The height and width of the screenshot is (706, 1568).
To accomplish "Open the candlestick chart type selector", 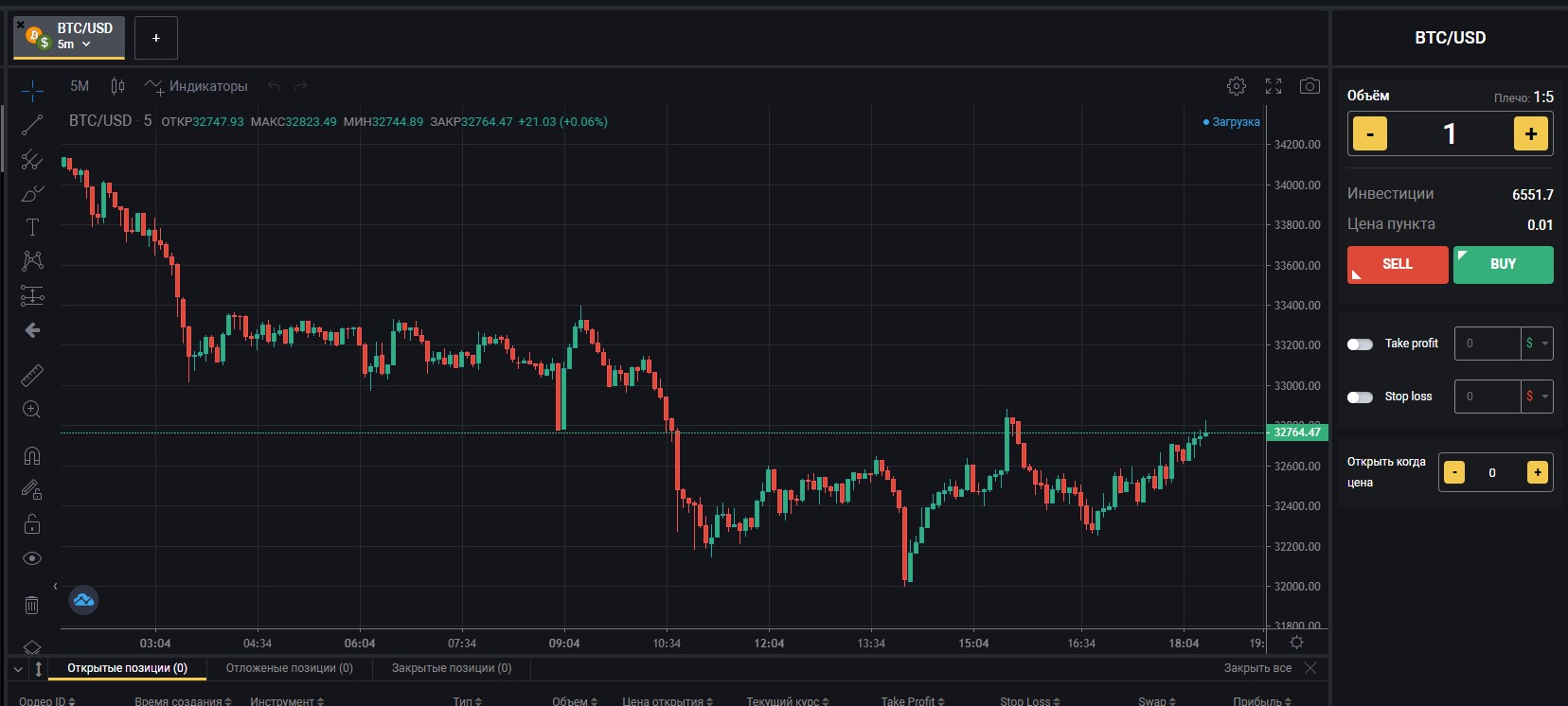I will coord(117,86).
